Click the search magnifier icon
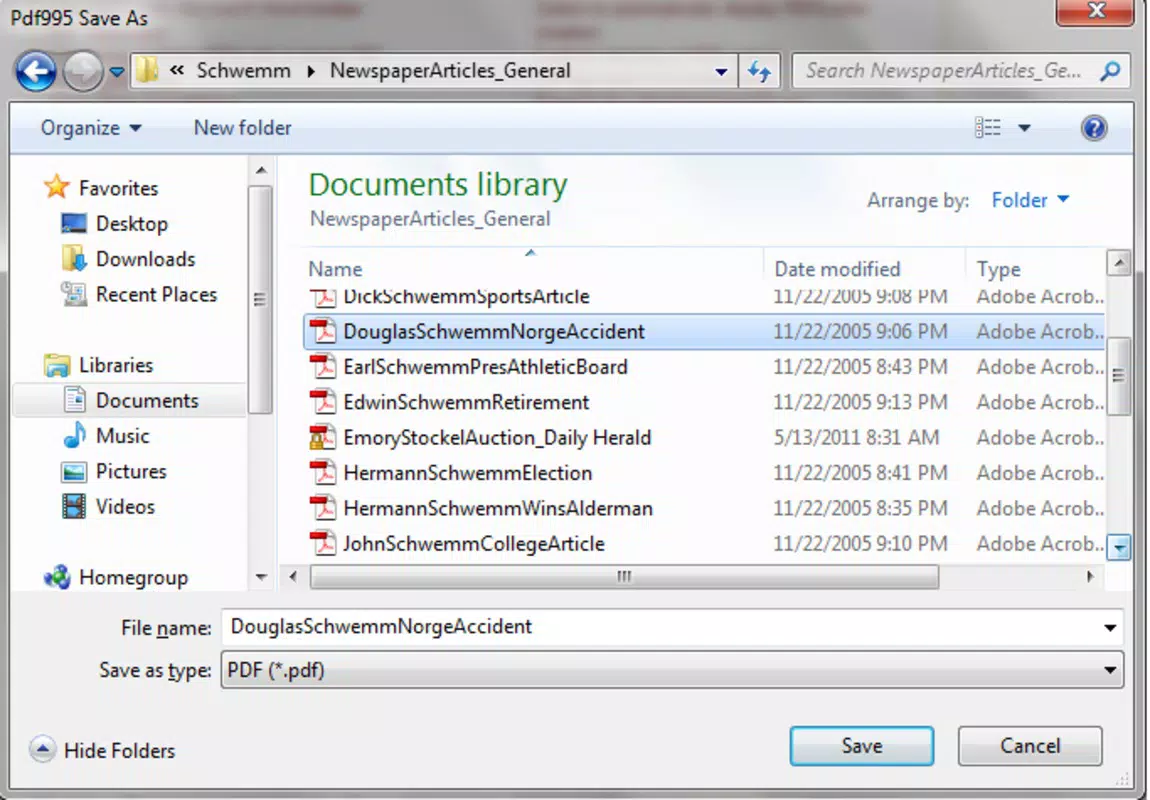 pyautogui.click(x=1110, y=71)
